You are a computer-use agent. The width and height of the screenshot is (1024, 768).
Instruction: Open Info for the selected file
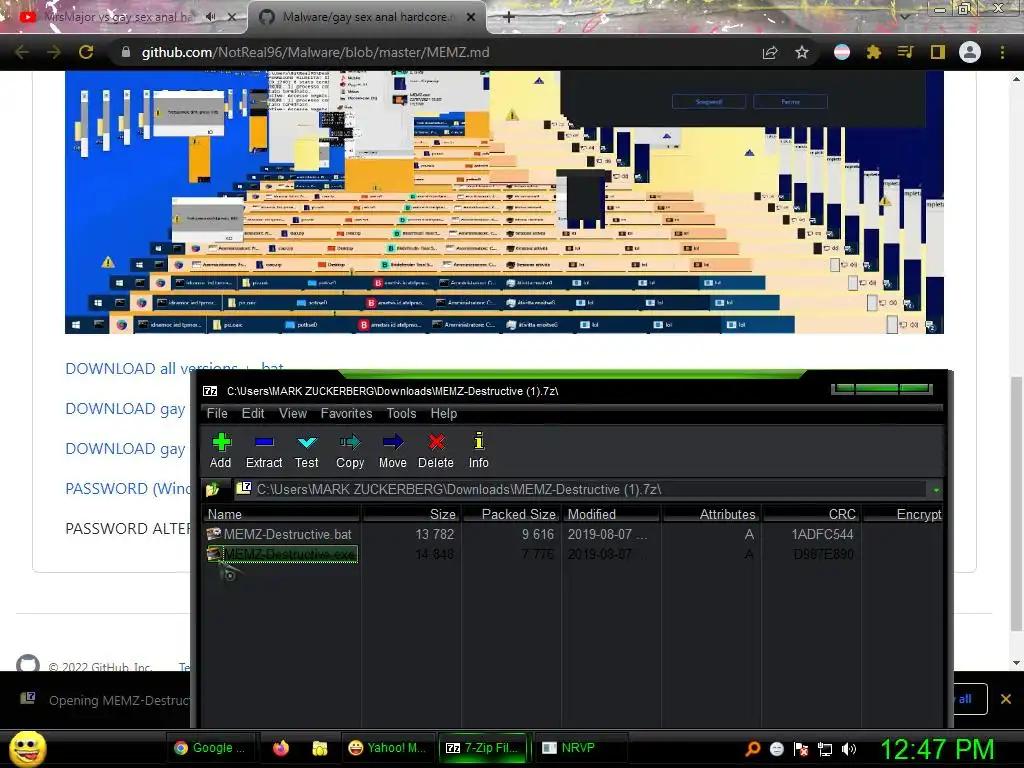[479, 451]
